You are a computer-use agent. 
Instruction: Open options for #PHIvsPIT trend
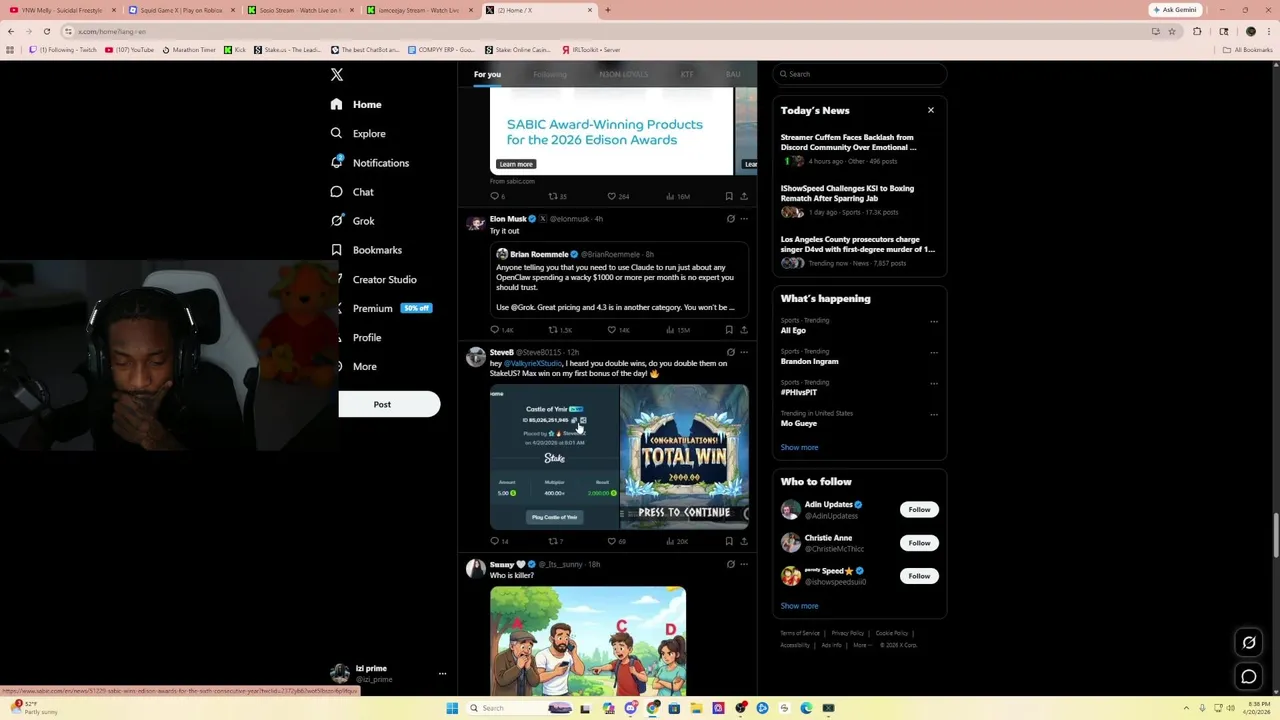click(x=934, y=383)
